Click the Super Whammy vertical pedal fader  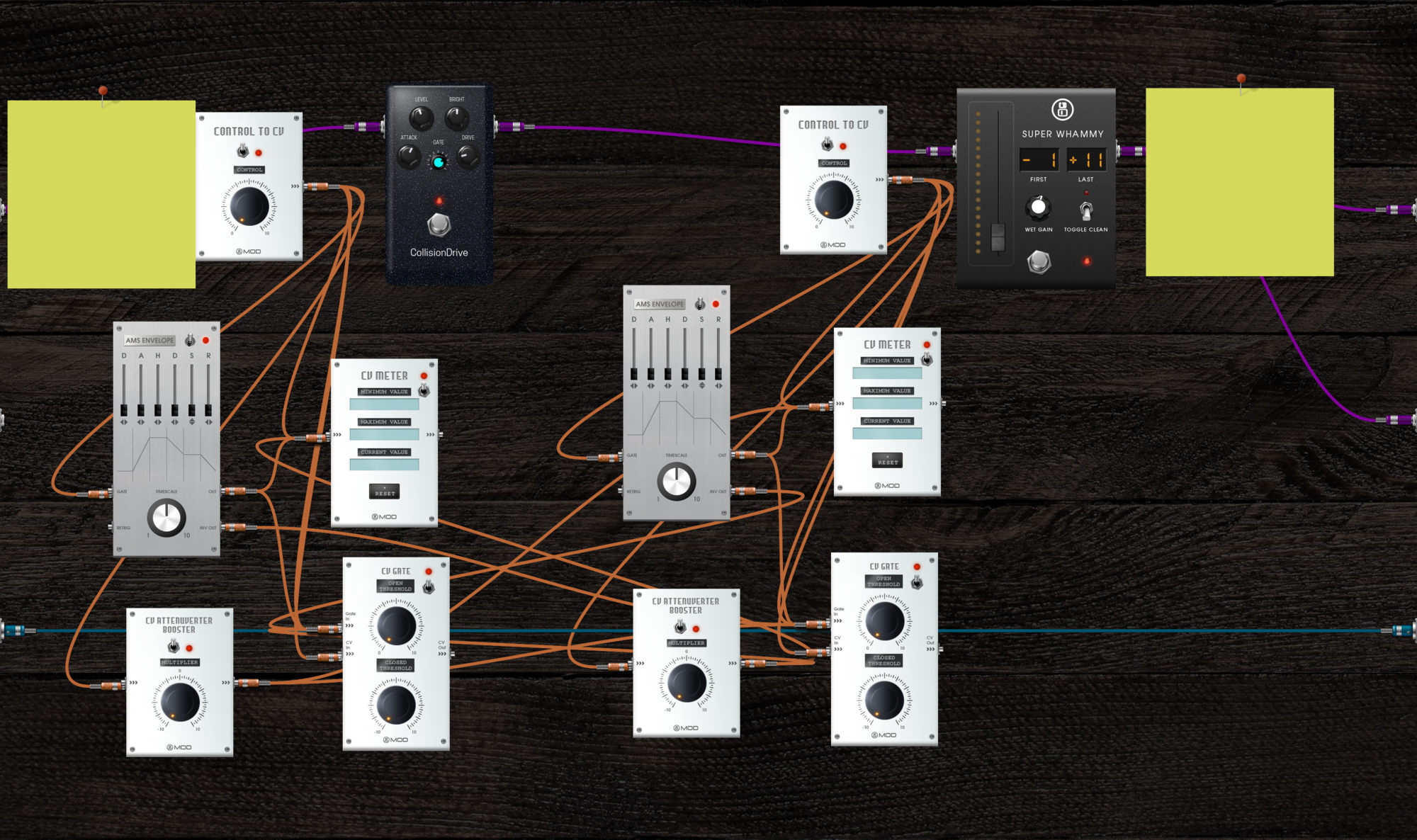coord(998,237)
